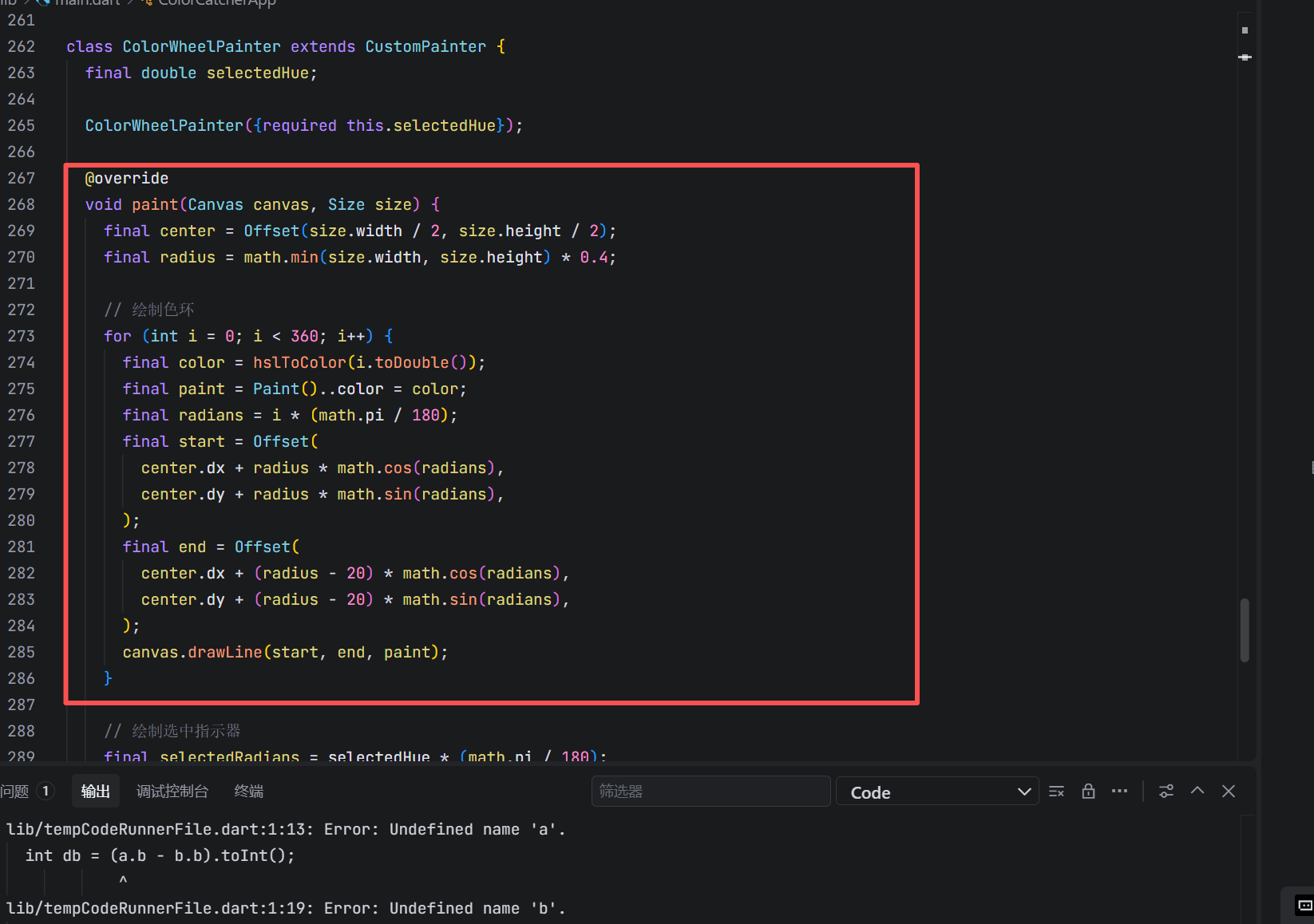Open the Code output channel dropdown

[x=937, y=792]
